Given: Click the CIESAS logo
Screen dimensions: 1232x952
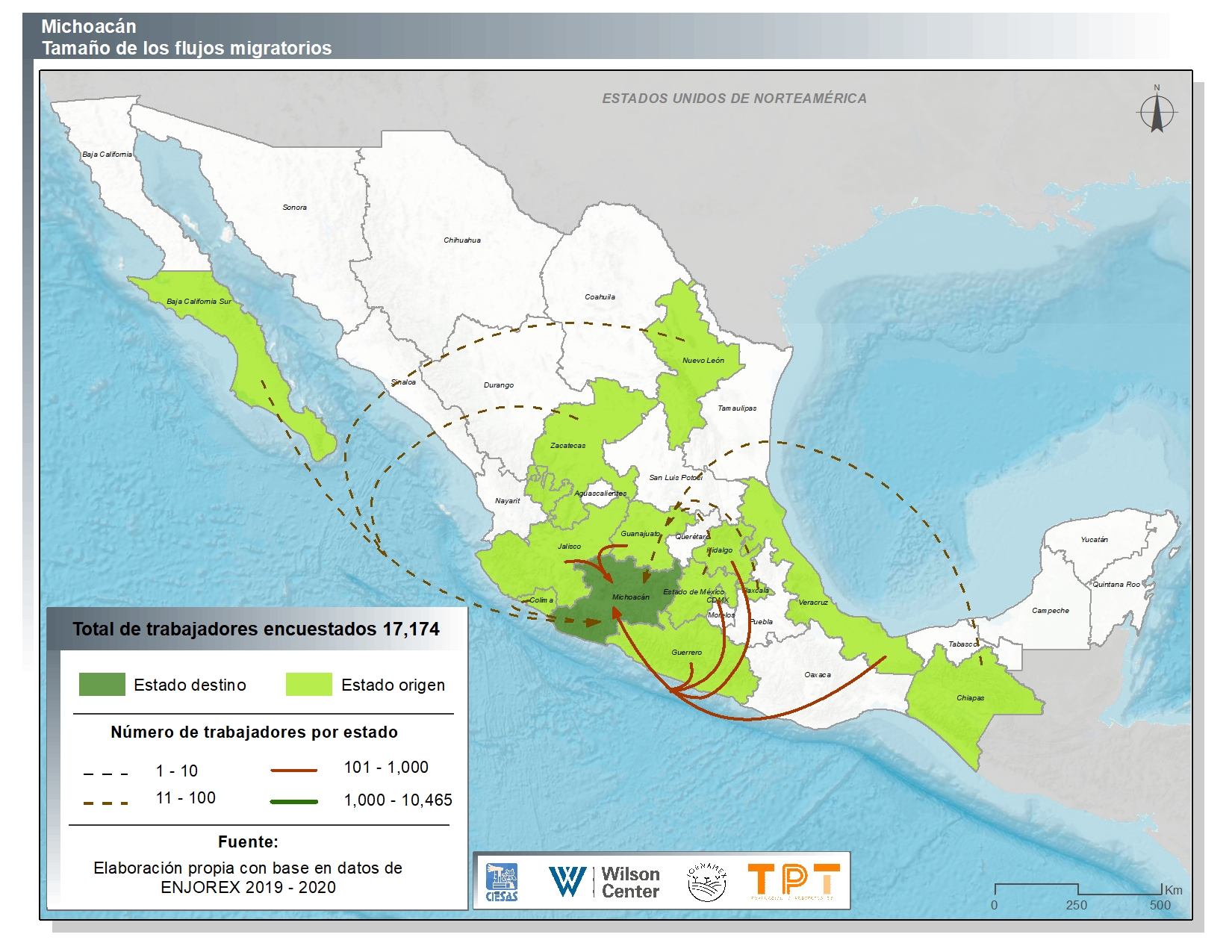Looking at the screenshot, I should tap(501, 882).
